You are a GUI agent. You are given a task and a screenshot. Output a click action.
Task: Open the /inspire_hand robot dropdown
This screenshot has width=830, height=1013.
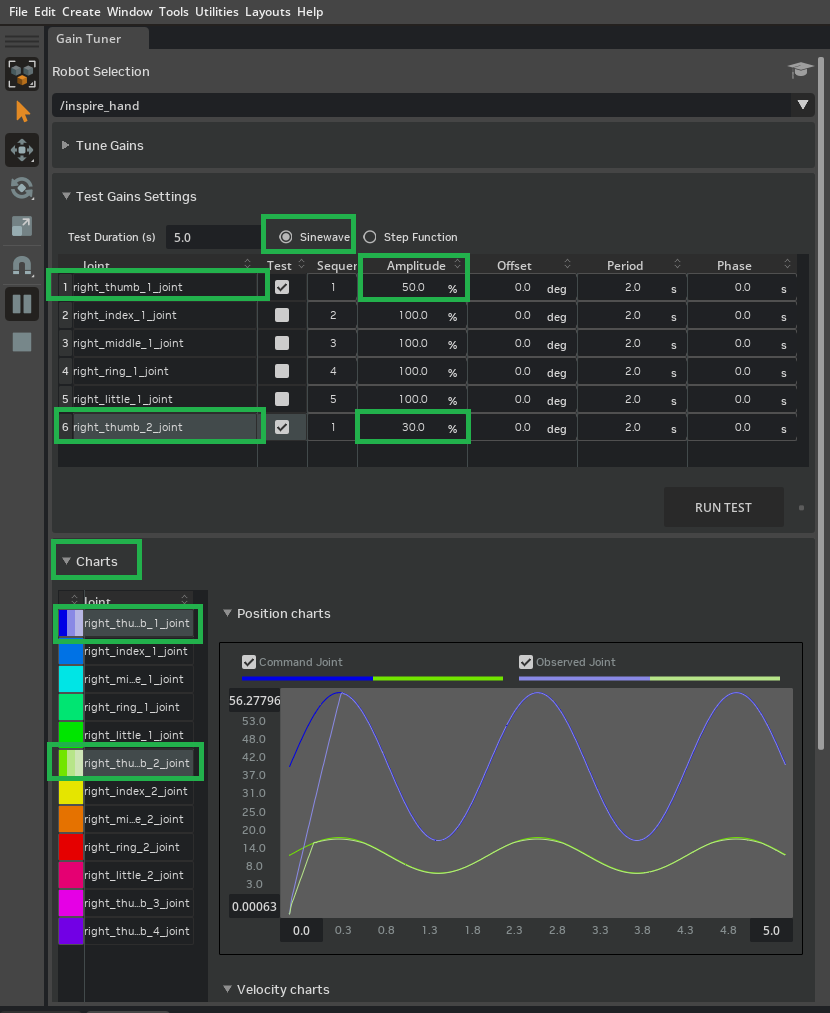pyautogui.click(x=802, y=105)
